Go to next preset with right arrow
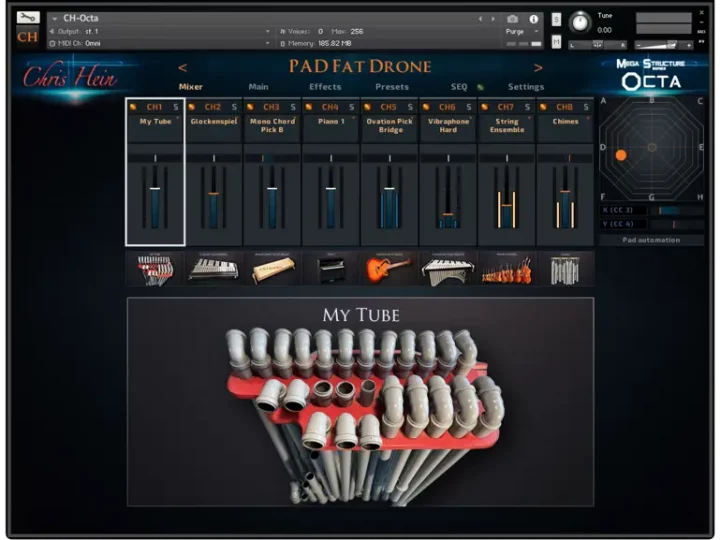 click(537, 68)
